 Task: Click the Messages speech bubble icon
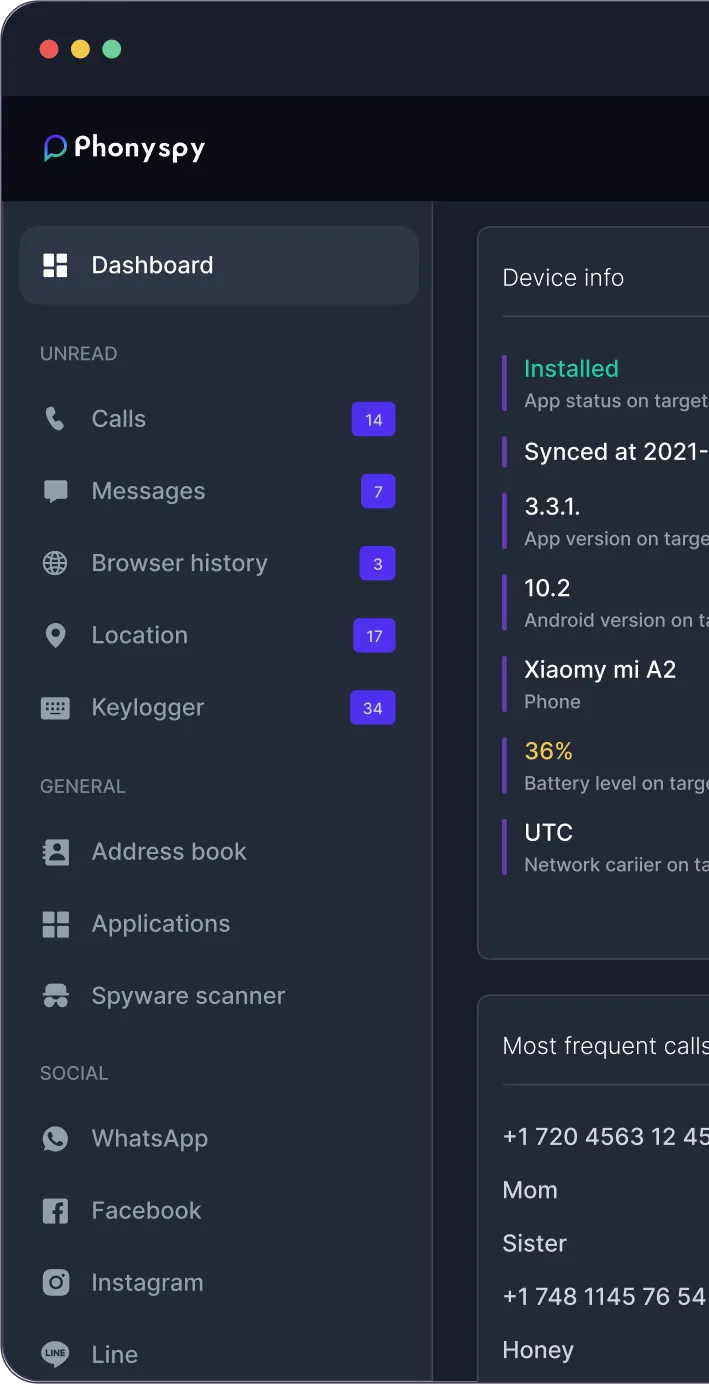[x=55, y=491]
